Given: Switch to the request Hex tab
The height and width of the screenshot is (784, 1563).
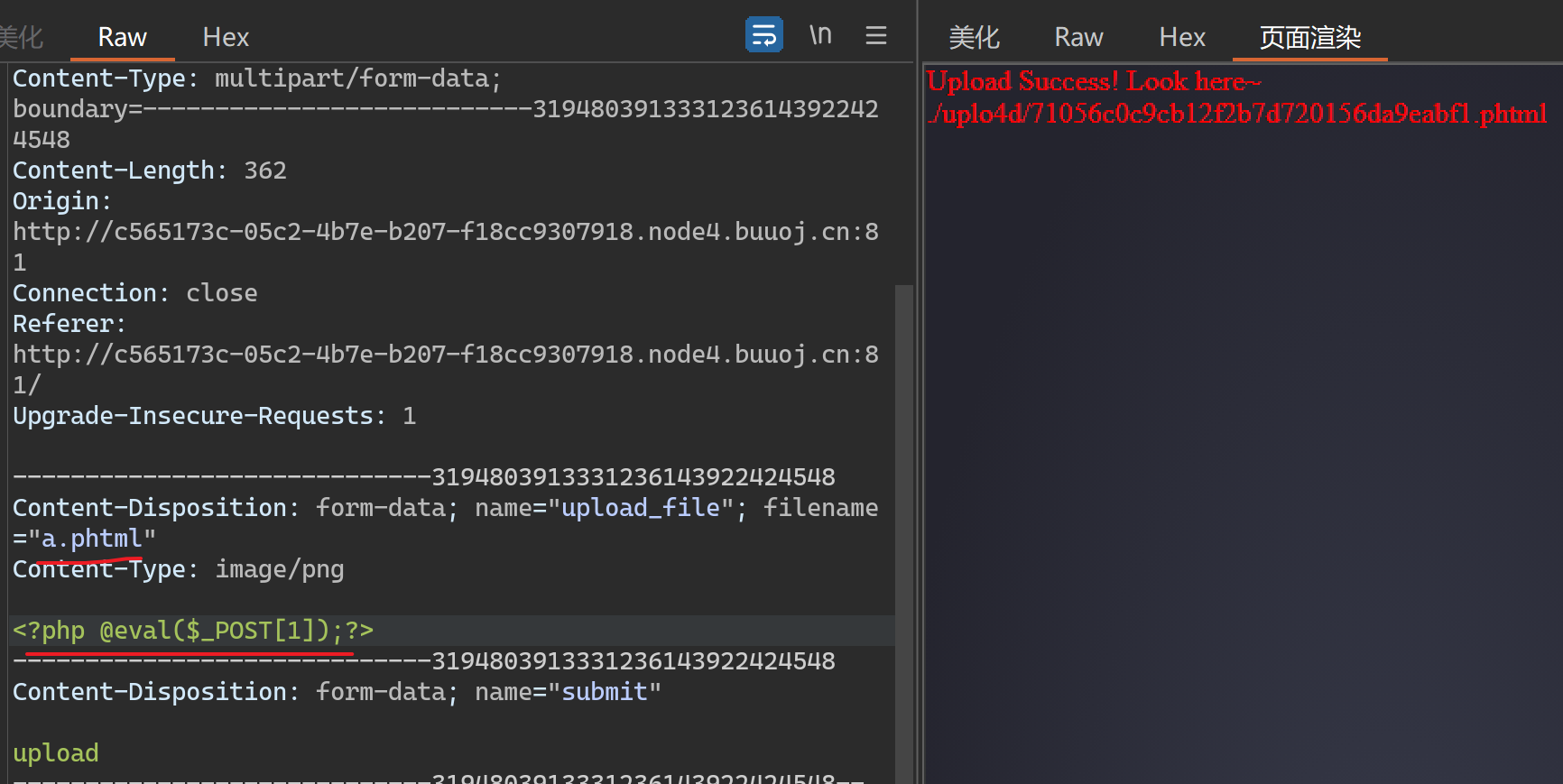Looking at the screenshot, I should tap(226, 37).
